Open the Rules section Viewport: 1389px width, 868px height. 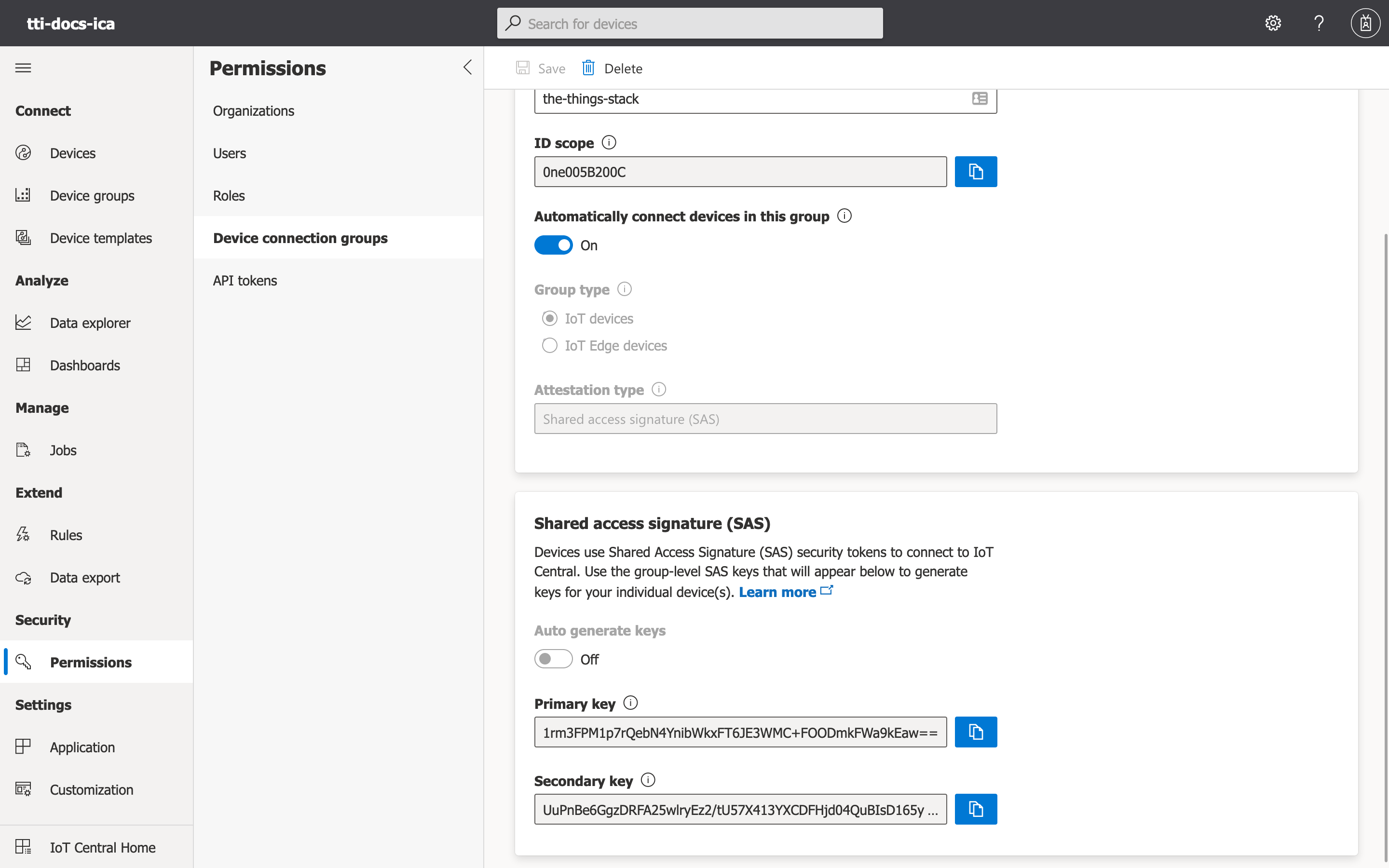(x=66, y=534)
